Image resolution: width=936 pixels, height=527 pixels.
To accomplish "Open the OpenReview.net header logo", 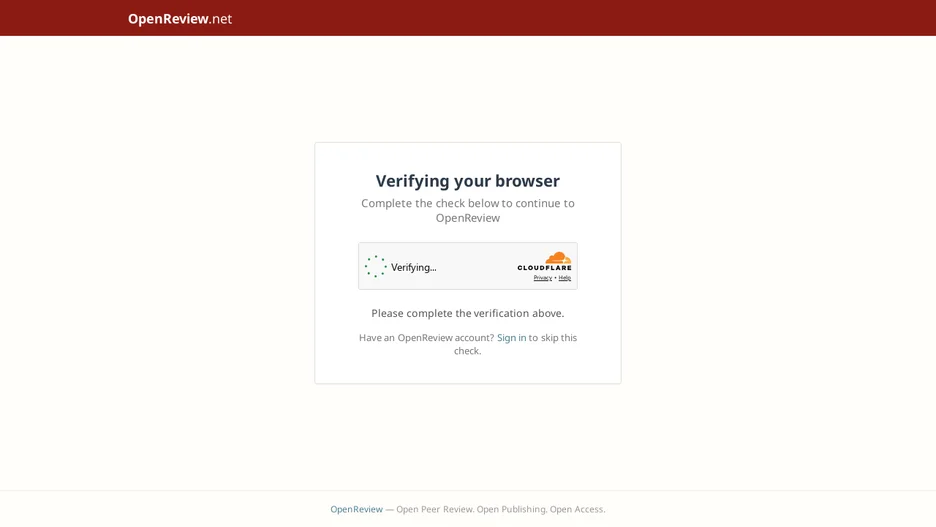I will click(180, 19).
